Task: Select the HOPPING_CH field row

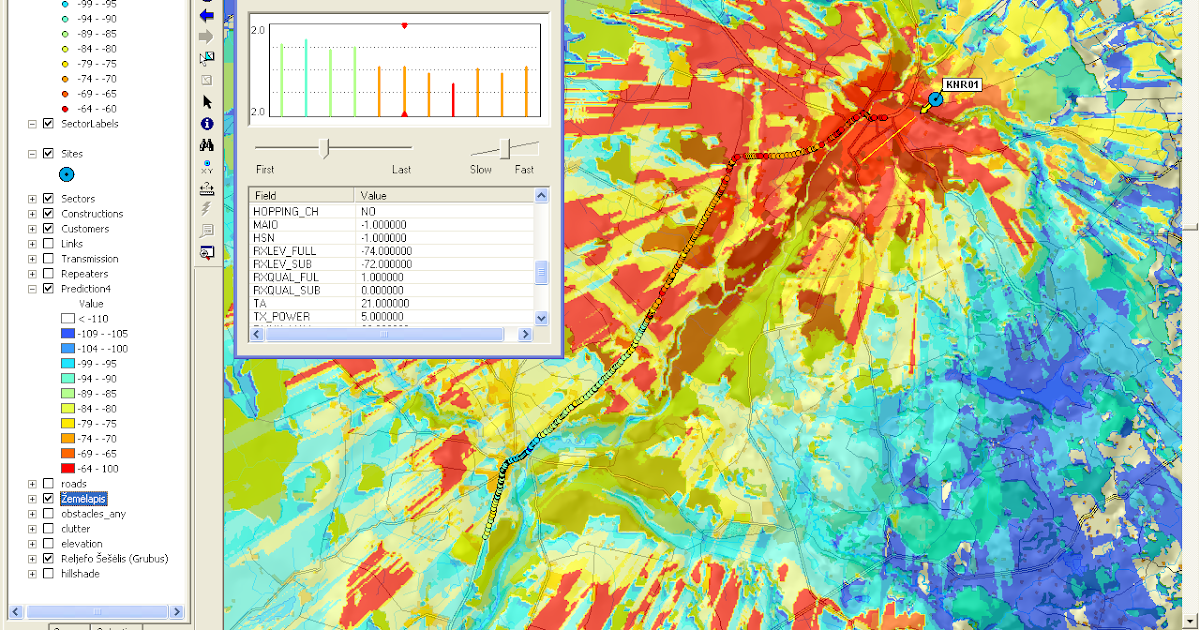Action: [392, 212]
